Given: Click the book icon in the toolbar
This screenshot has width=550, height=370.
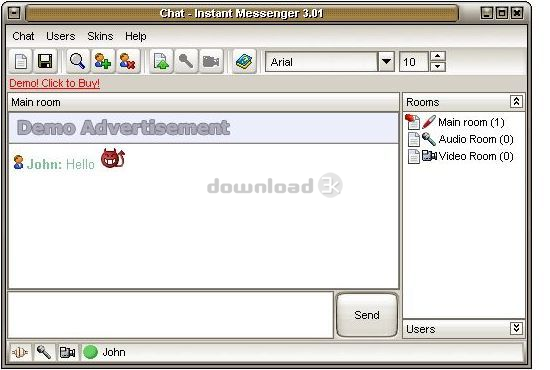Looking at the screenshot, I should [x=244, y=61].
